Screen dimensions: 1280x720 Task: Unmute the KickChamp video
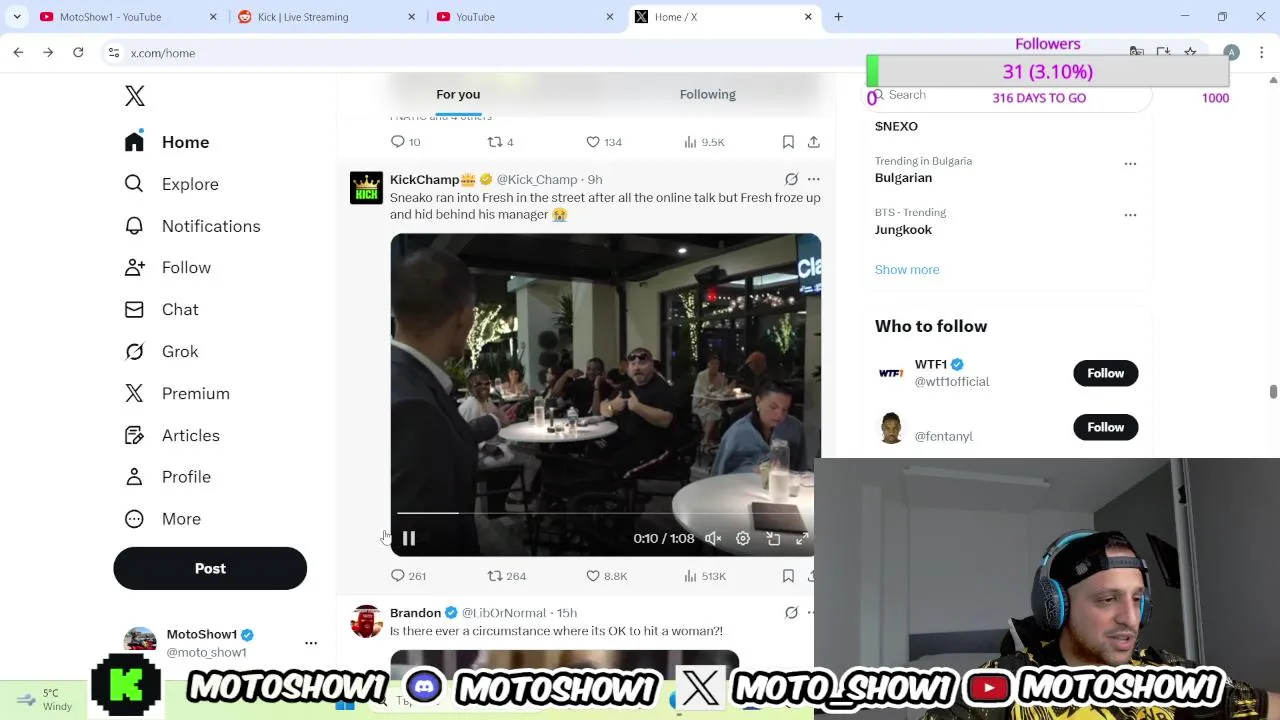[713, 538]
